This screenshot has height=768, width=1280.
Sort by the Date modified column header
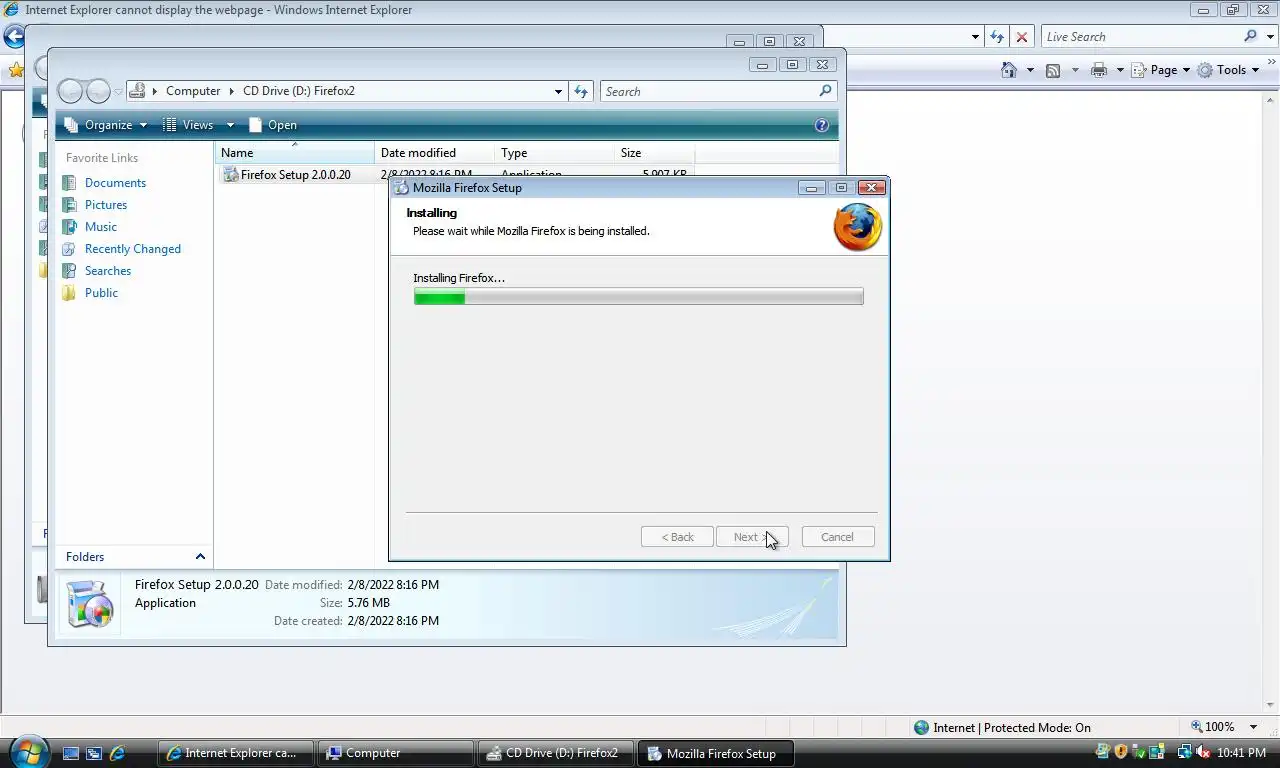click(435, 153)
